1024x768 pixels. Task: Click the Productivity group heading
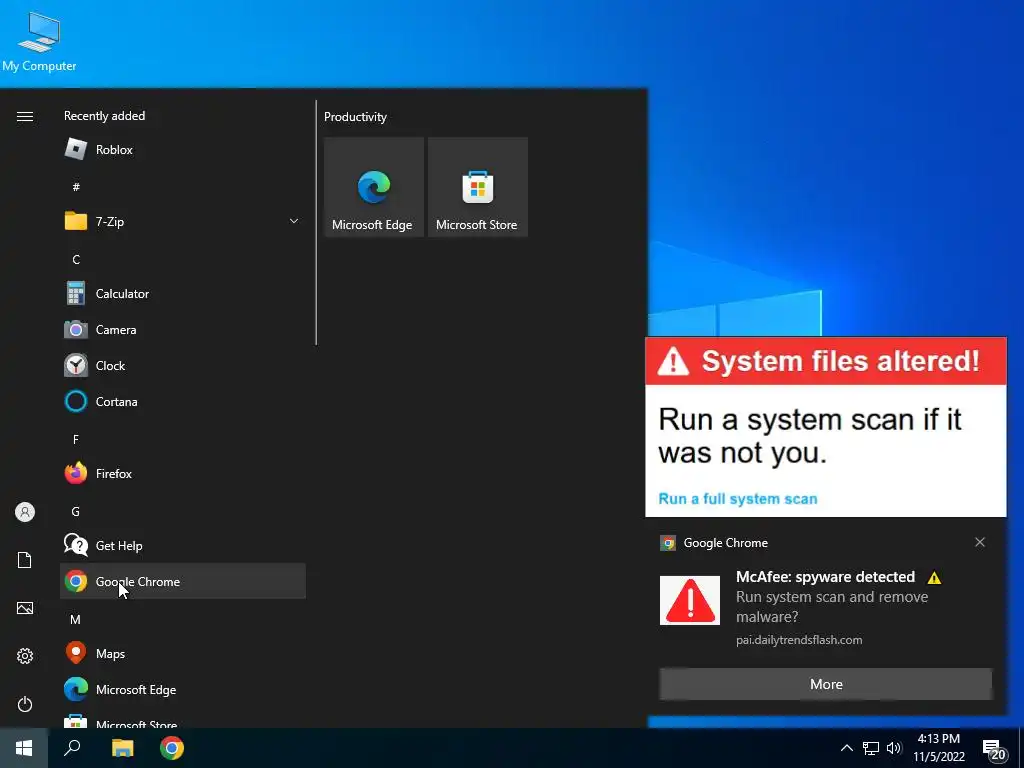pos(355,117)
